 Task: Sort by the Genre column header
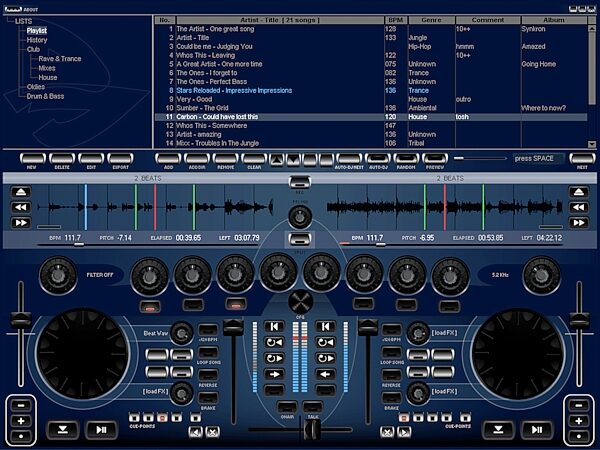[x=431, y=20]
